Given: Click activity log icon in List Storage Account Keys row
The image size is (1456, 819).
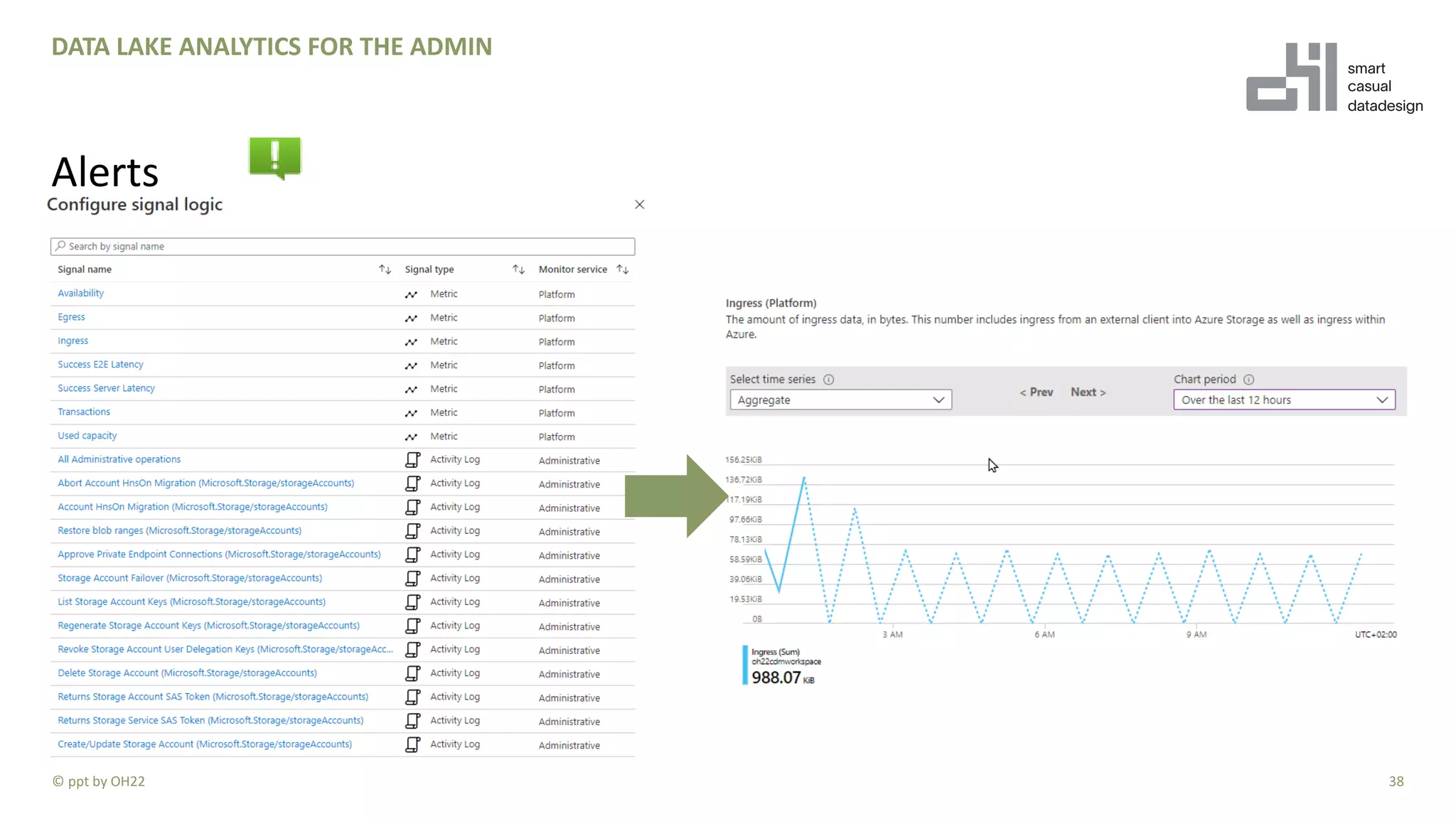Looking at the screenshot, I should (412, 602).
